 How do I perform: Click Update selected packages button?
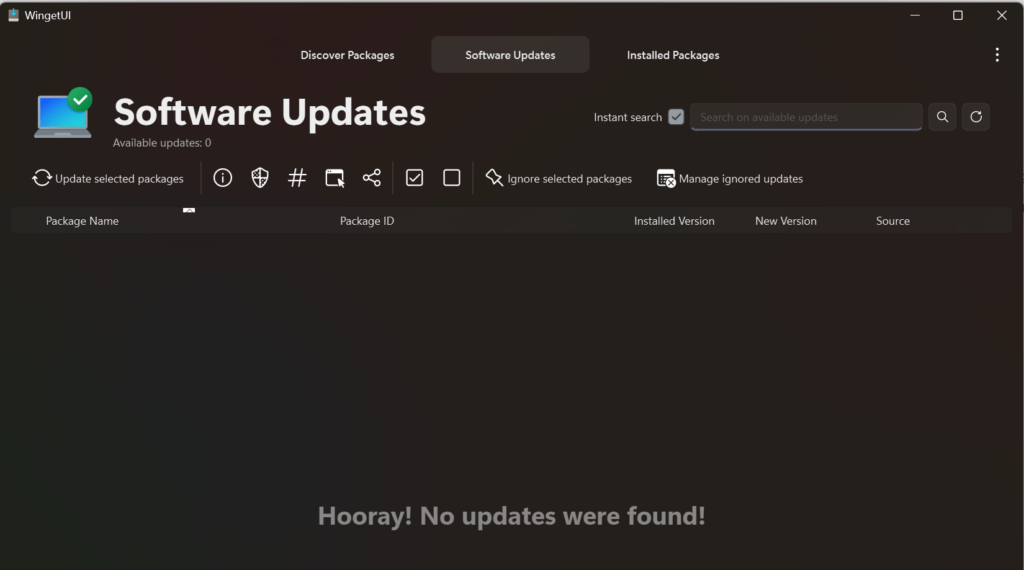click(109, 178)
